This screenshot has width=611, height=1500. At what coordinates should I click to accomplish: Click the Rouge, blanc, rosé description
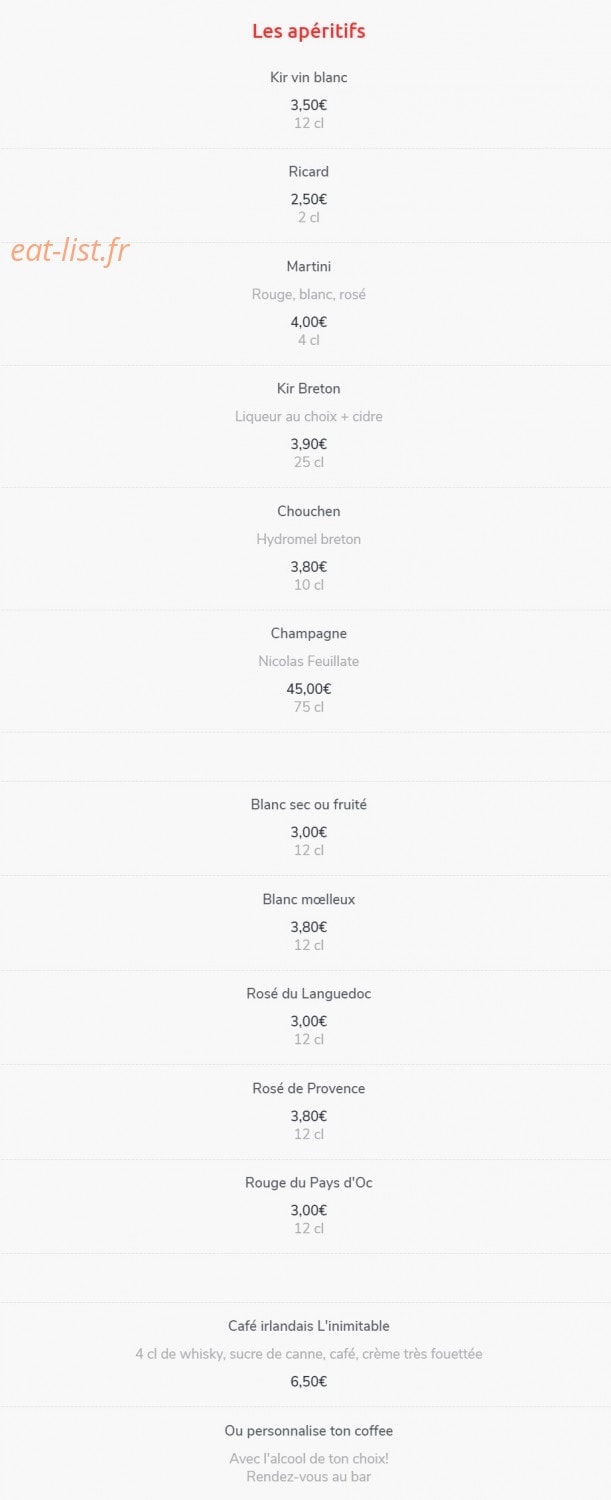[309, 294]
